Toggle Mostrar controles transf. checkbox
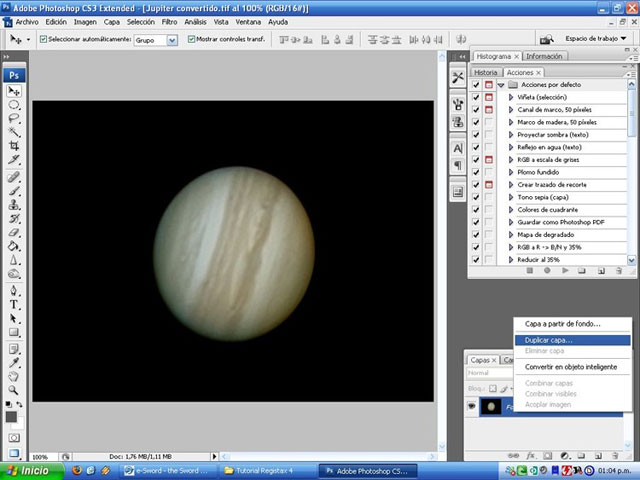 coord(191,39)
